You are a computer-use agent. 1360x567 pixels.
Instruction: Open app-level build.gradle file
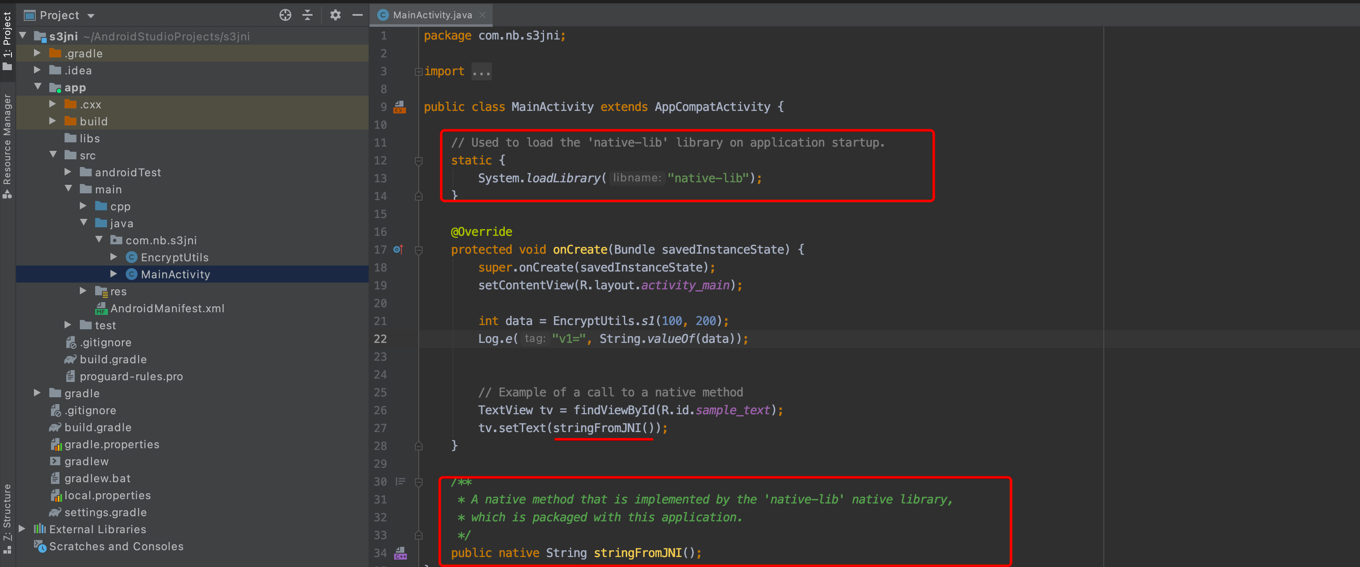[105, 359]
